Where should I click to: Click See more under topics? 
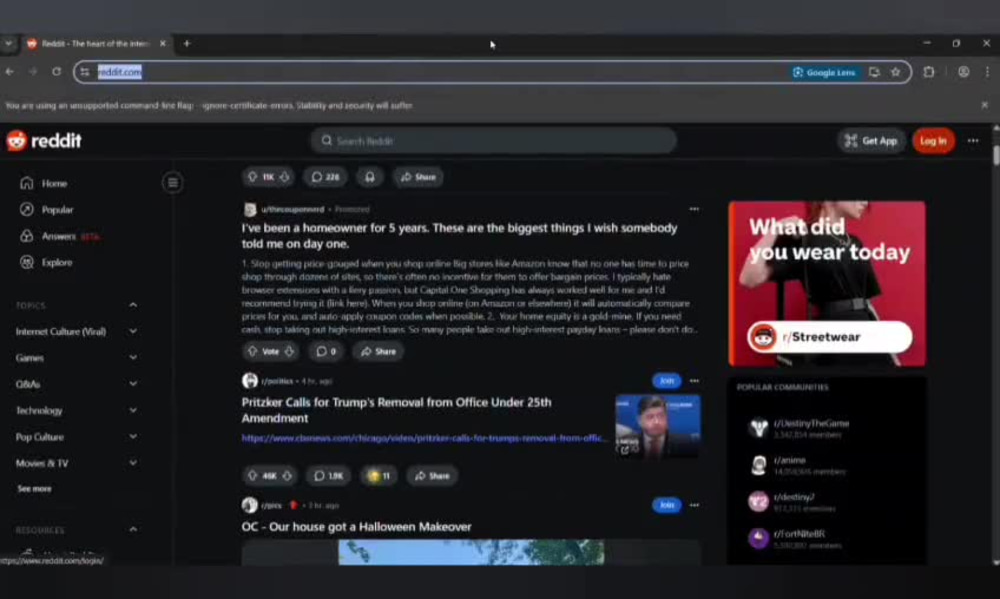tap(34, 489)
